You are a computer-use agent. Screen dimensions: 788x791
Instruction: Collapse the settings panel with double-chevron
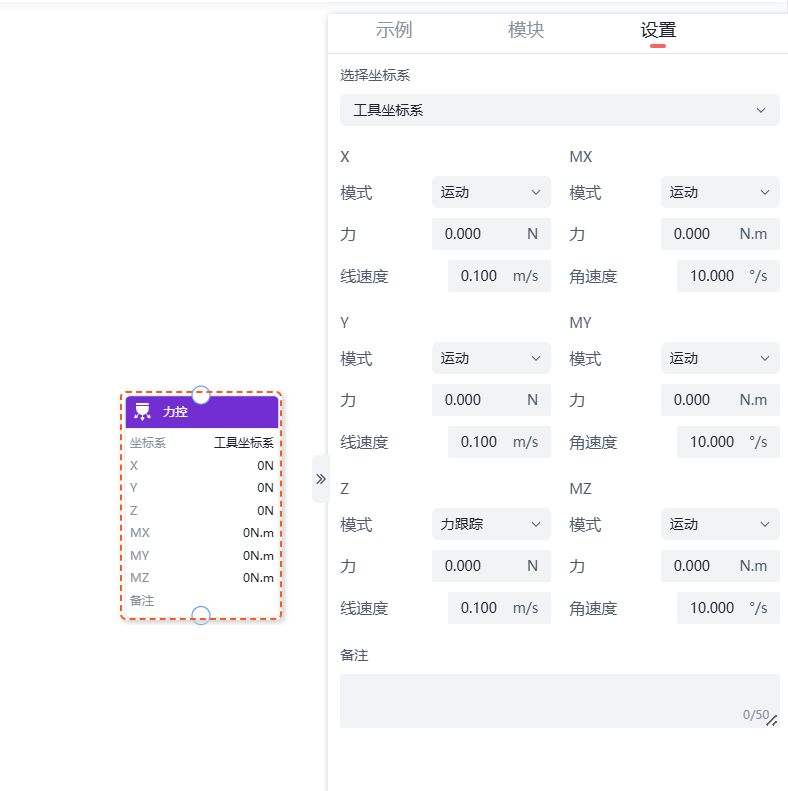coord(321,479)
